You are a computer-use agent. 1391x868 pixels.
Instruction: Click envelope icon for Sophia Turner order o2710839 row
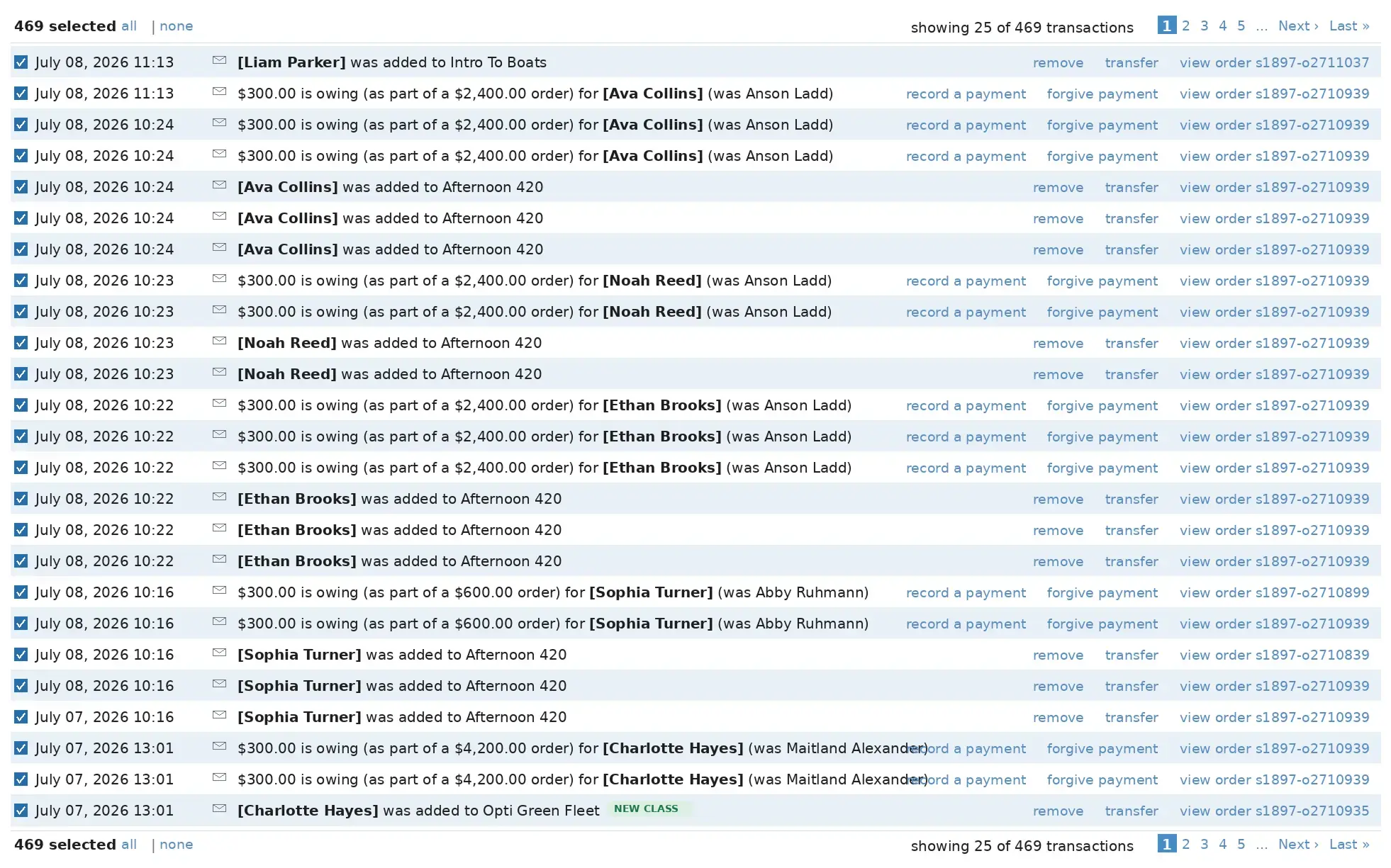(219, 653)
